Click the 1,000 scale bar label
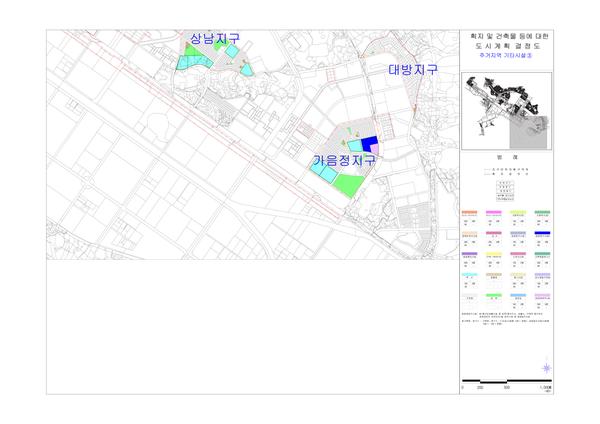 [546, 388]
